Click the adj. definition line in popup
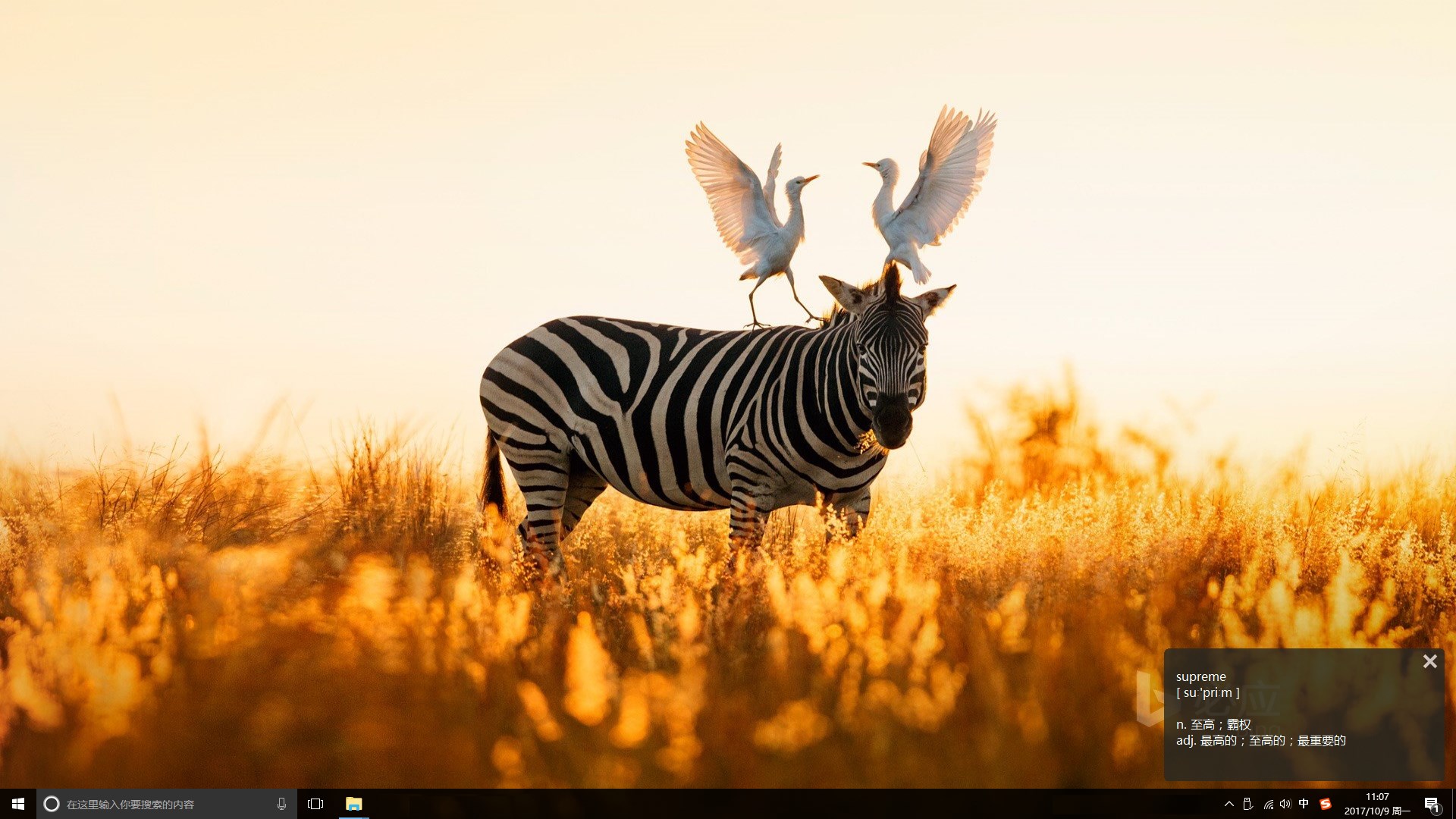Viewport: 1456px width, 819px height. coord(1260,740)
